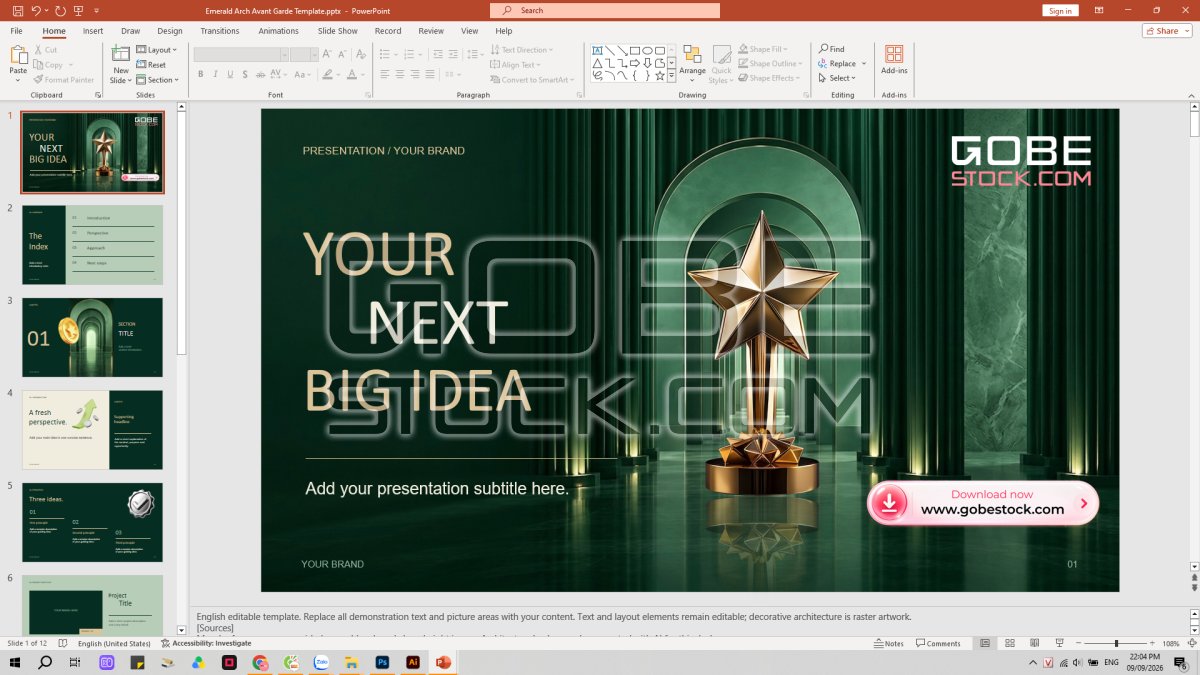The image size is (1200, 675).
Task: Open the Layout dropdown
Action: [156, 49]
